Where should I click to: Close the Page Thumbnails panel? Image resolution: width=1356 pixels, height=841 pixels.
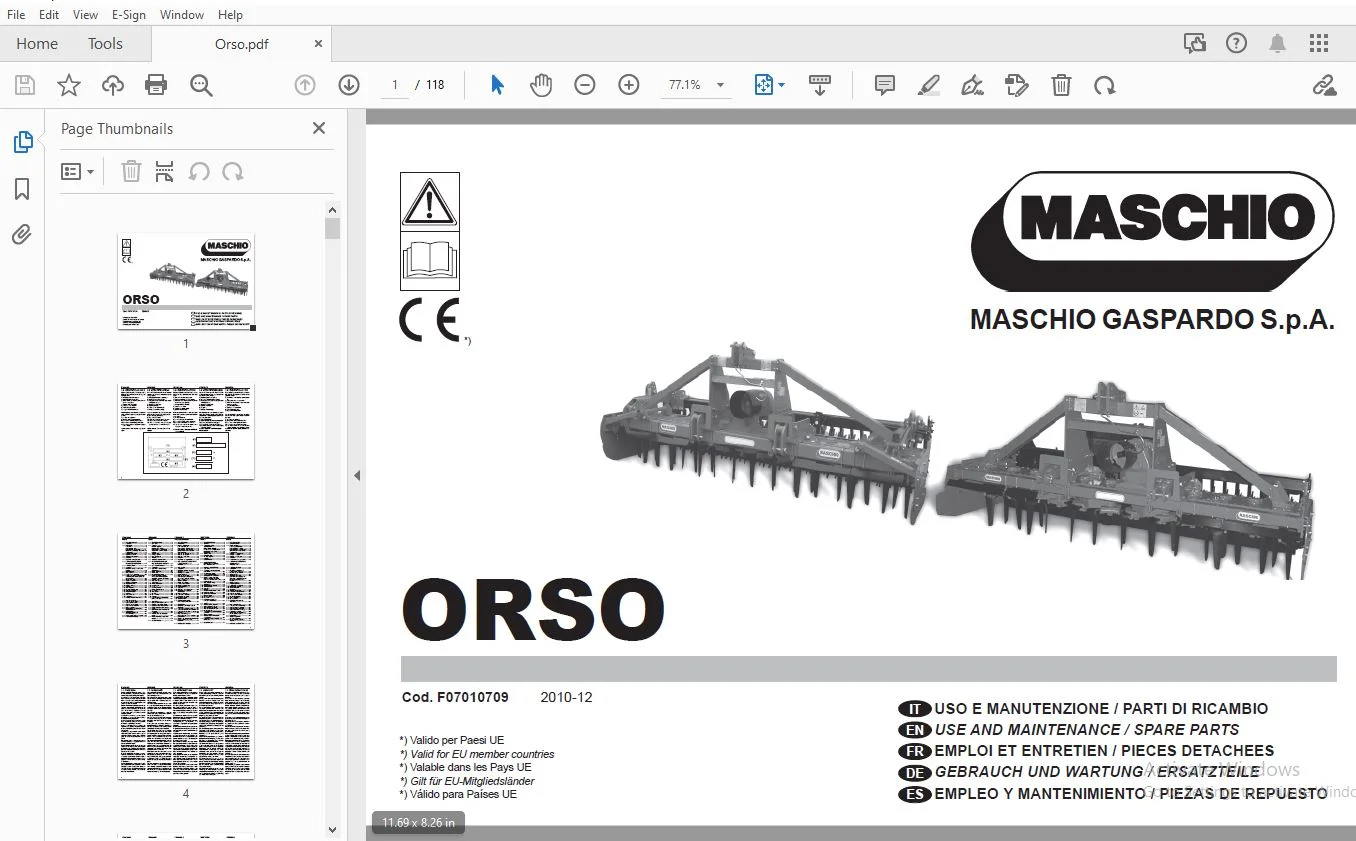click(x=319, y=128)
